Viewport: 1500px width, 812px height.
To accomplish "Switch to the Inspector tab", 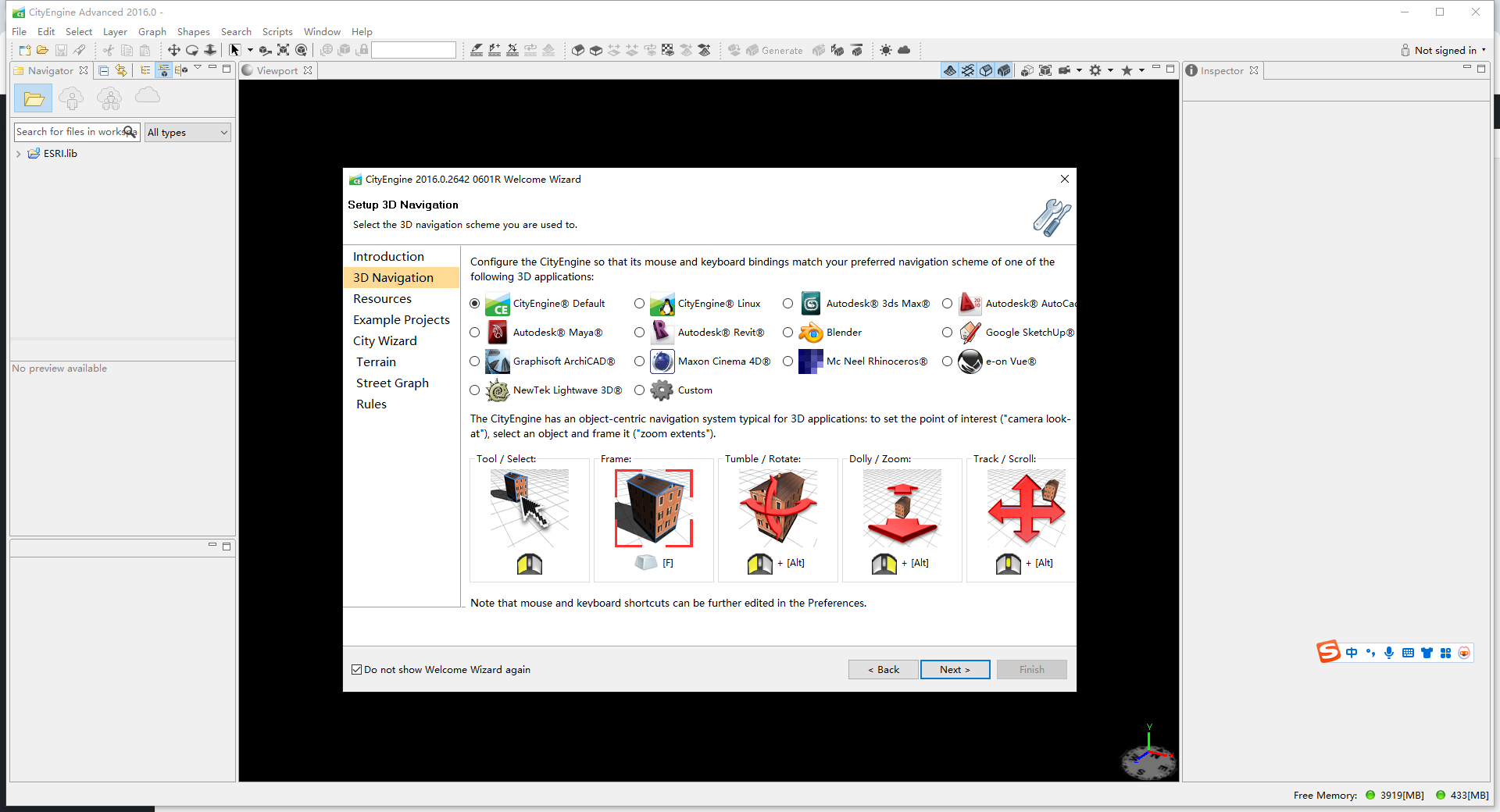I will tap(1222, 70).
